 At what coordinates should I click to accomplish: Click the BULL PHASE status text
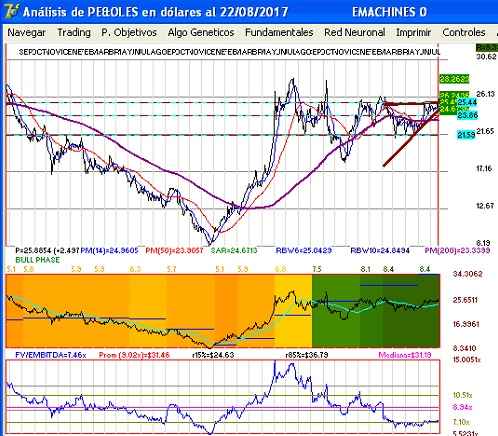(38, 260)
